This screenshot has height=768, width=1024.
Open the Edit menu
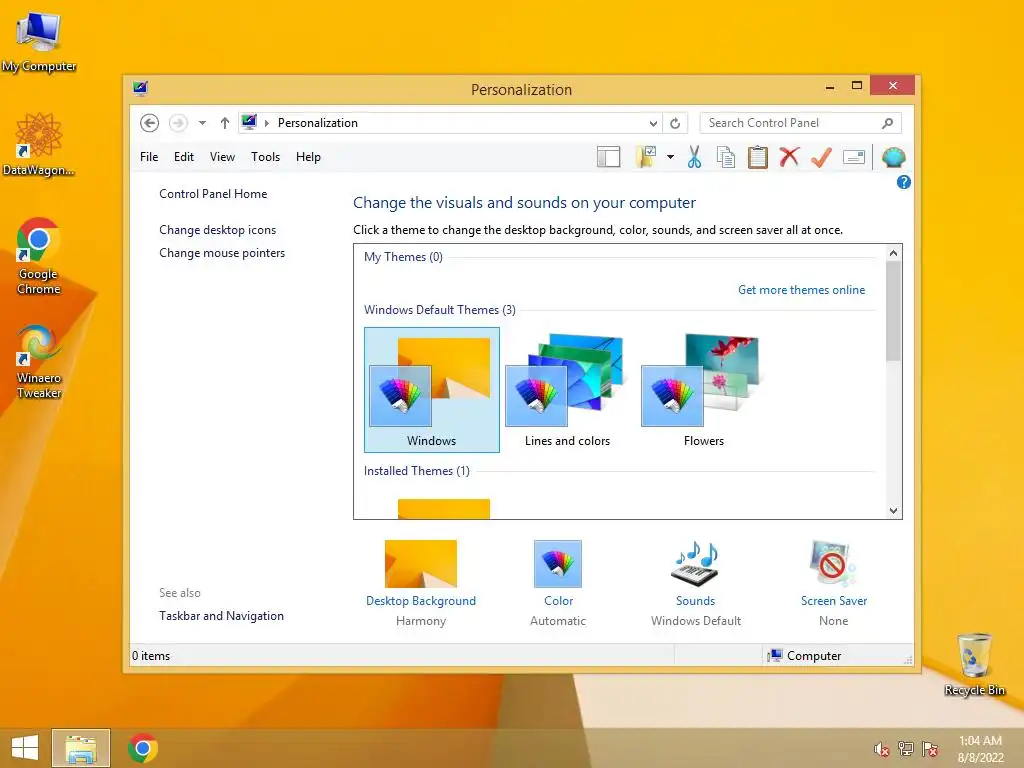point(184,157)
